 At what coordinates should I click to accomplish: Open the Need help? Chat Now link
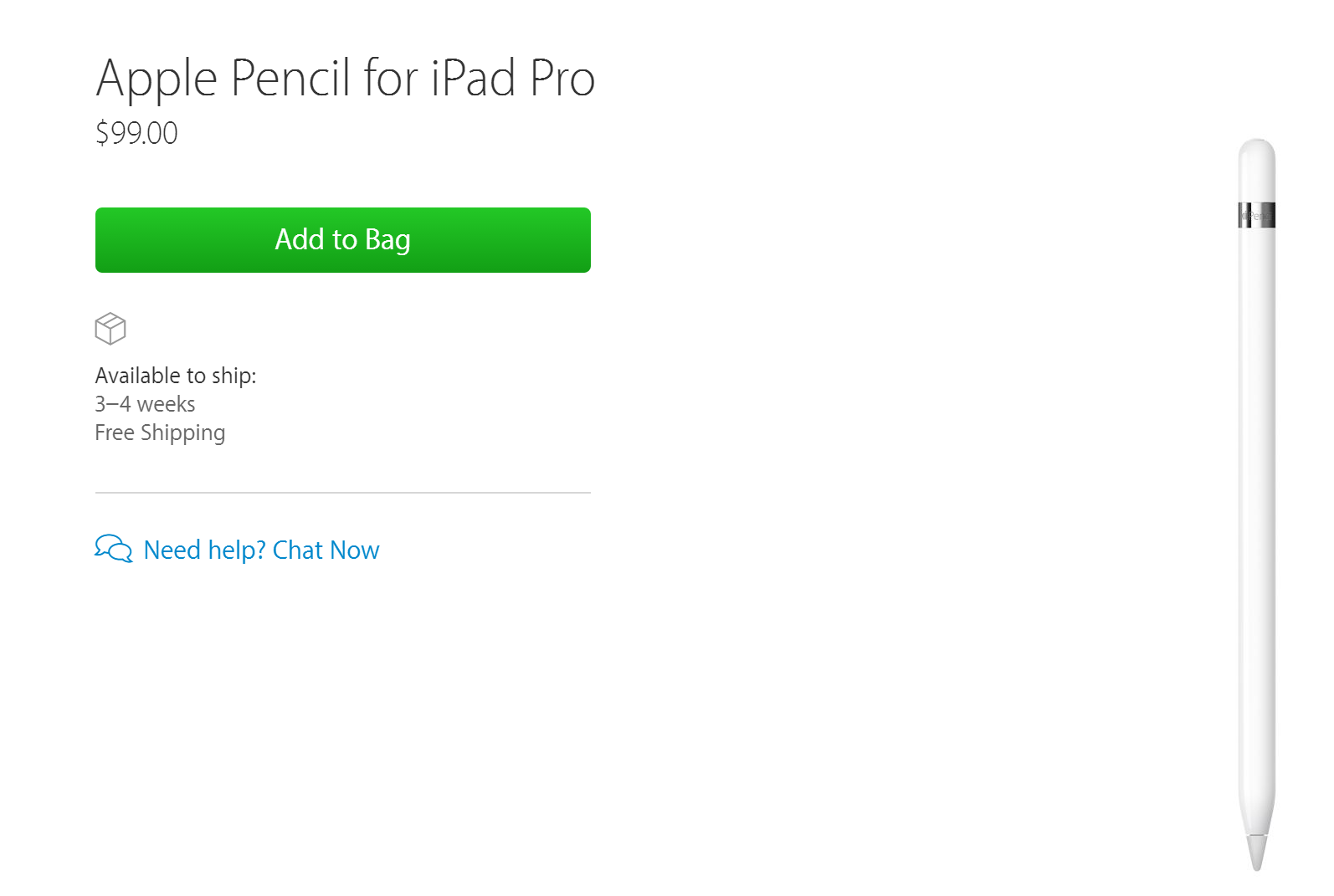pos(261,550)
